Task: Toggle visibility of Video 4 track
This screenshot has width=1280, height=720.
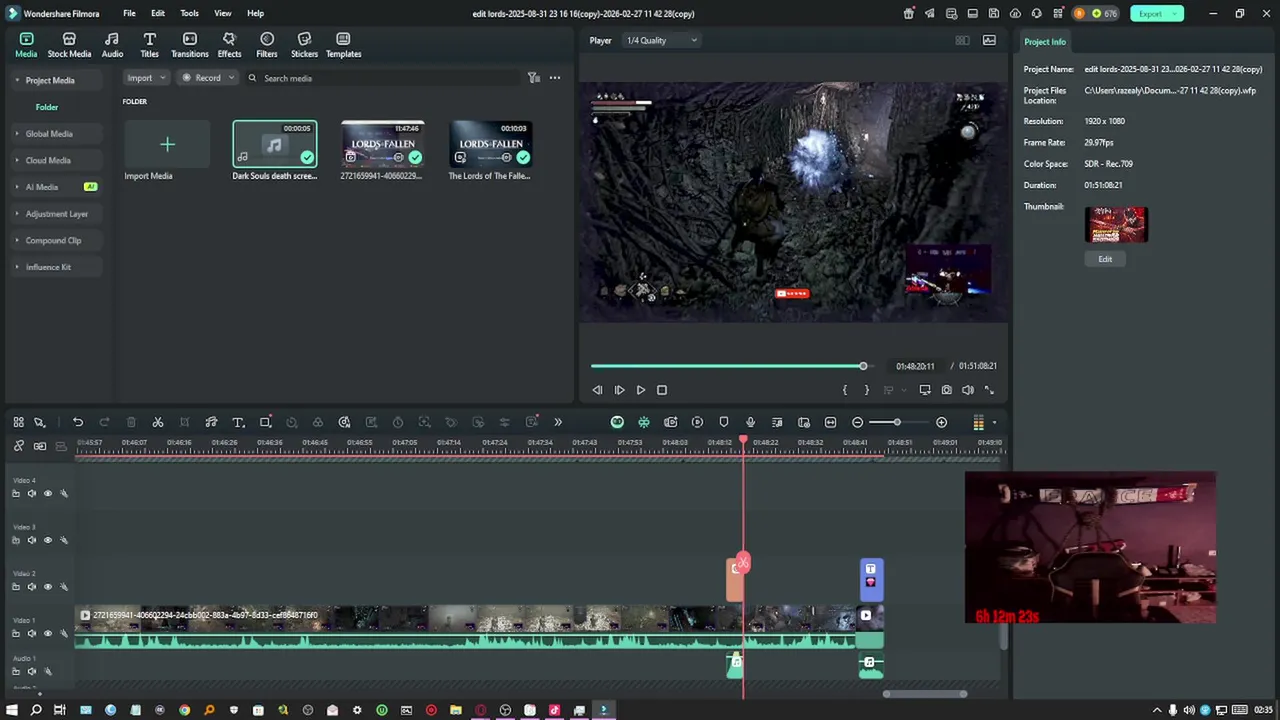Action: (x=47, y=493)
